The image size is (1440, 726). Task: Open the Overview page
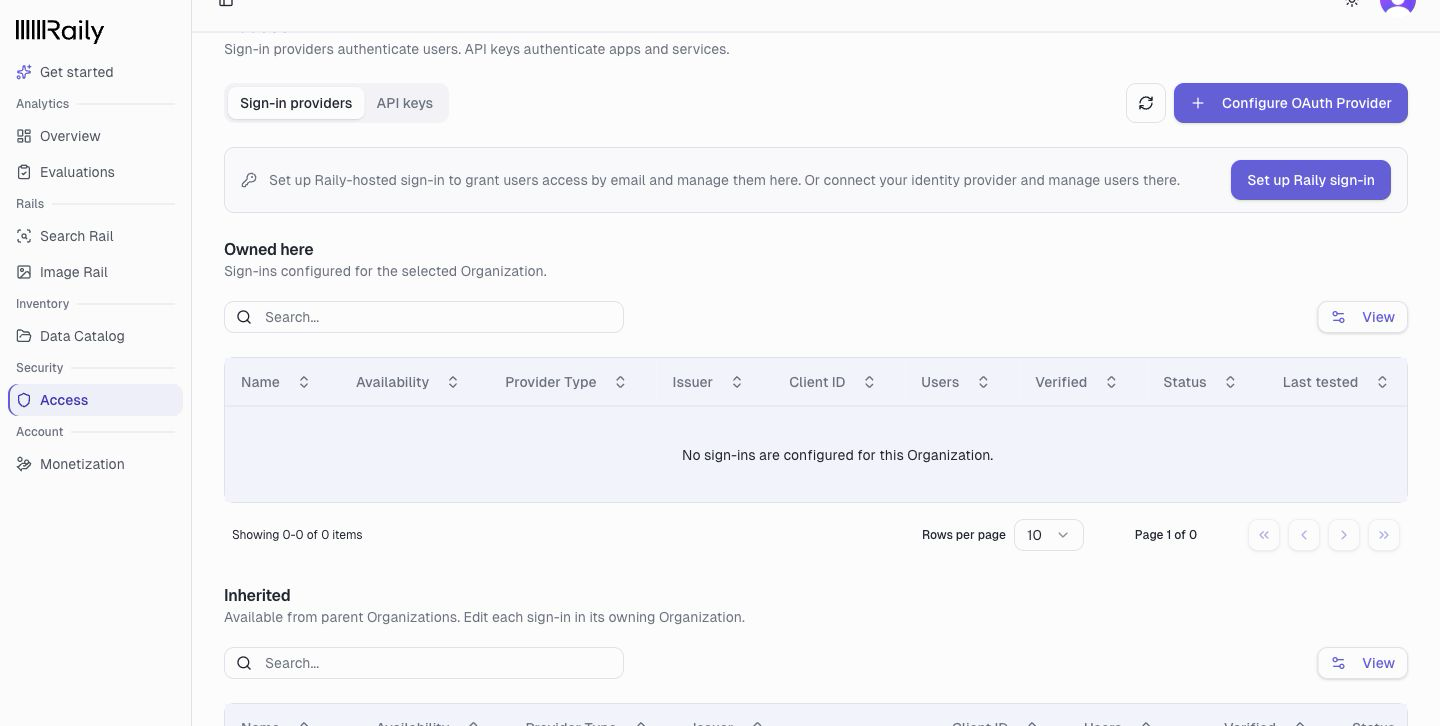tap(95, 136)
